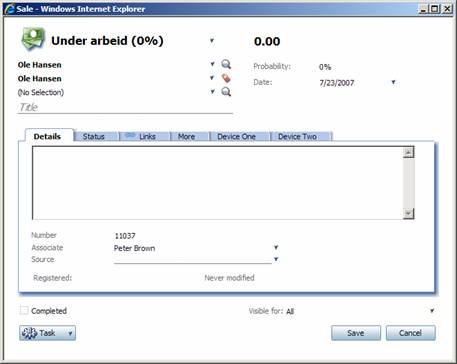
Task: Click the 0% probability value
Action: pyautogui.click(x=325, y=67)
